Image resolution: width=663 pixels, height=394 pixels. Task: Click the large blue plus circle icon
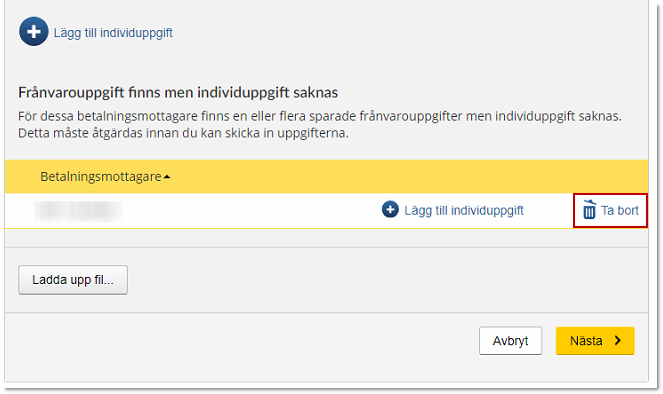33,32
